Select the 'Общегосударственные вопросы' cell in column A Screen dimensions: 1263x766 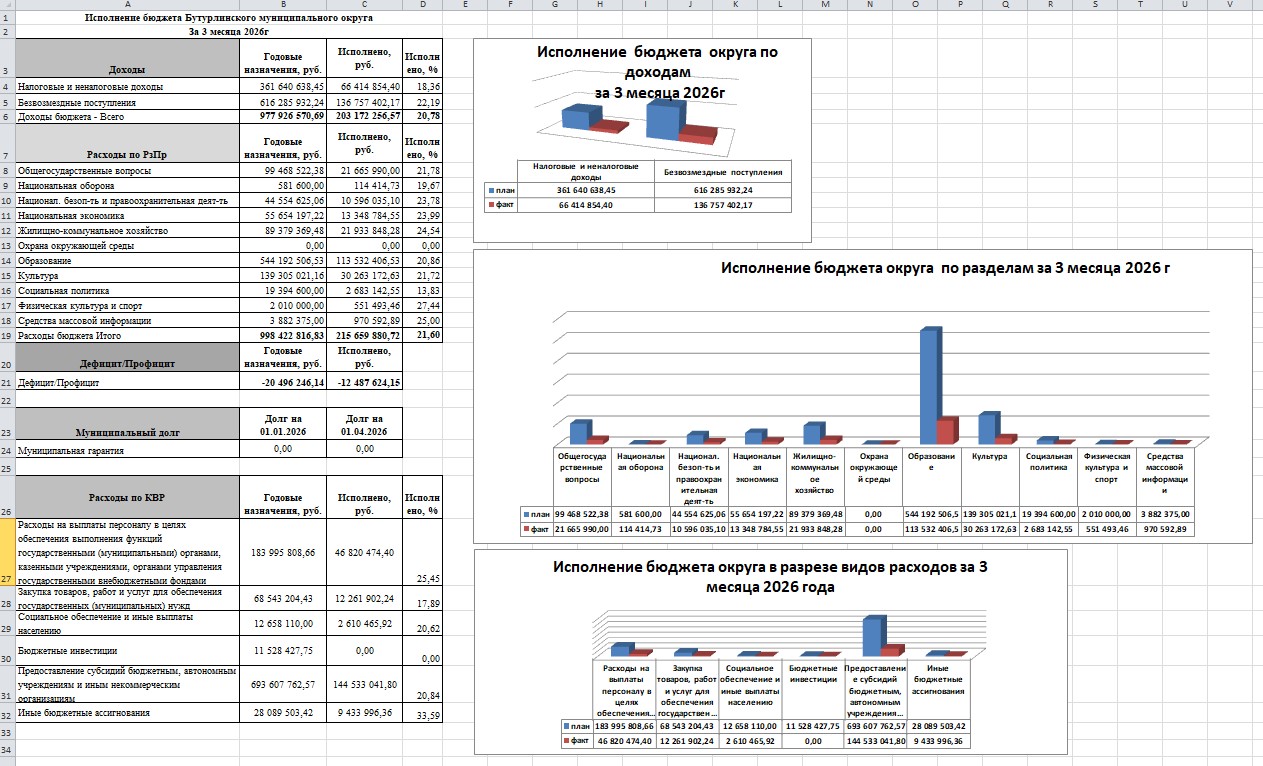click(x=127, y=172)
